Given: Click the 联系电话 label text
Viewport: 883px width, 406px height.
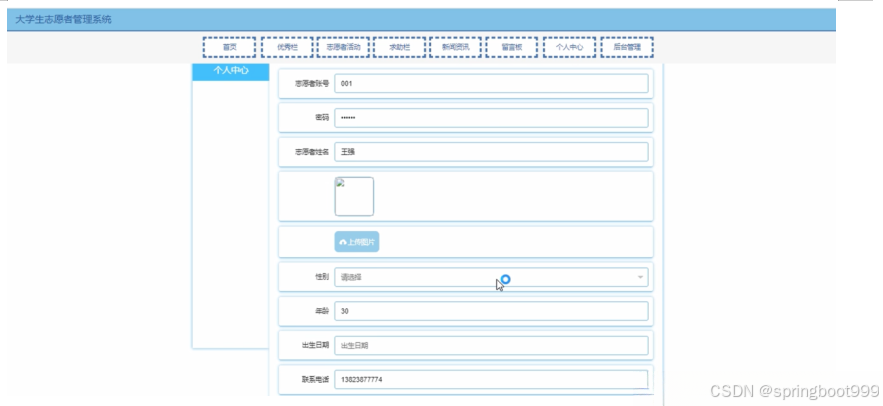Looking at the screenshot, I should pos(315,380).
